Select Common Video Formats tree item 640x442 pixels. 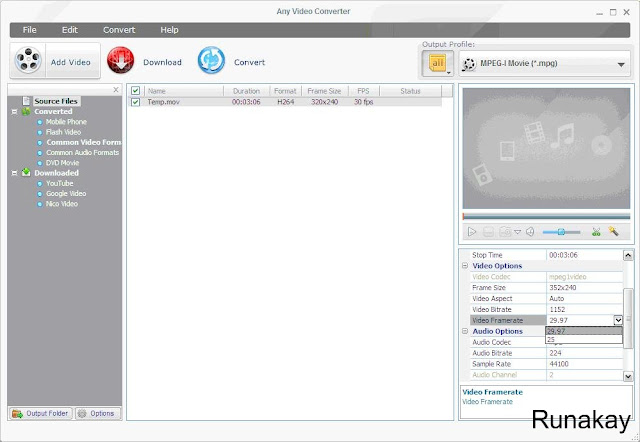(x=84, y=142)
